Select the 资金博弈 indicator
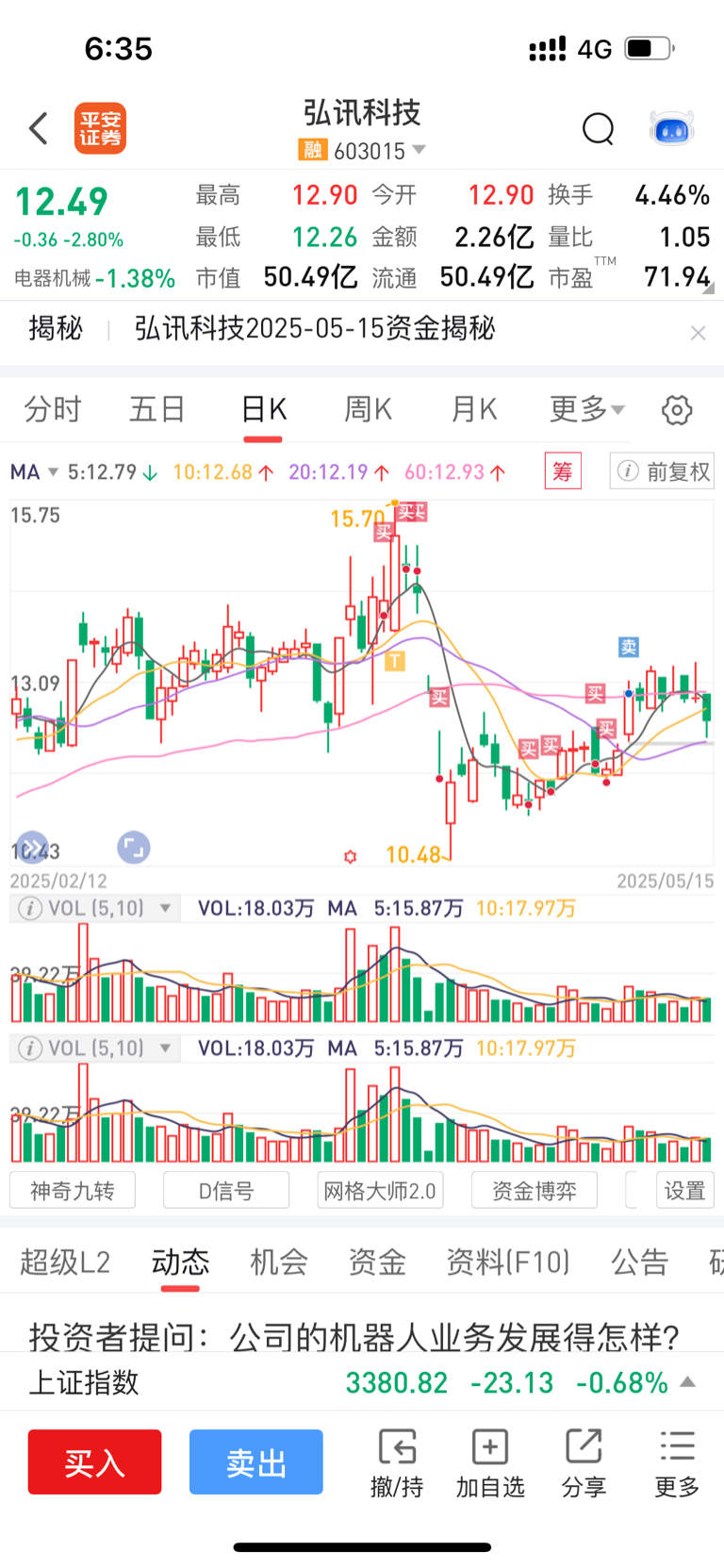Viewport: 724px width, 1568px height. (x=535, y=1190)
